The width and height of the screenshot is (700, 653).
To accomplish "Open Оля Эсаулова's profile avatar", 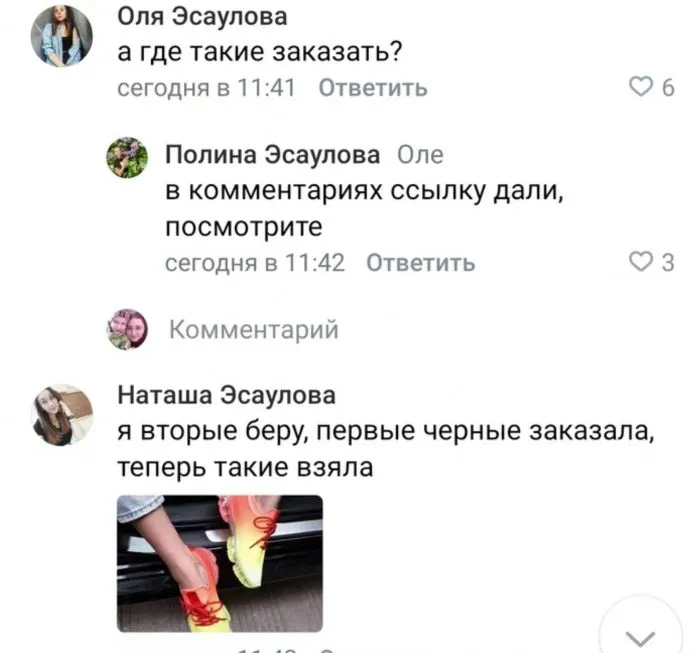I will click(x=62, y=36).
